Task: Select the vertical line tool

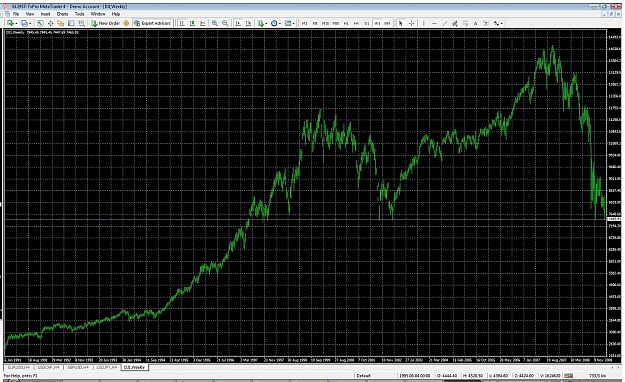Action: coord(424,23)
